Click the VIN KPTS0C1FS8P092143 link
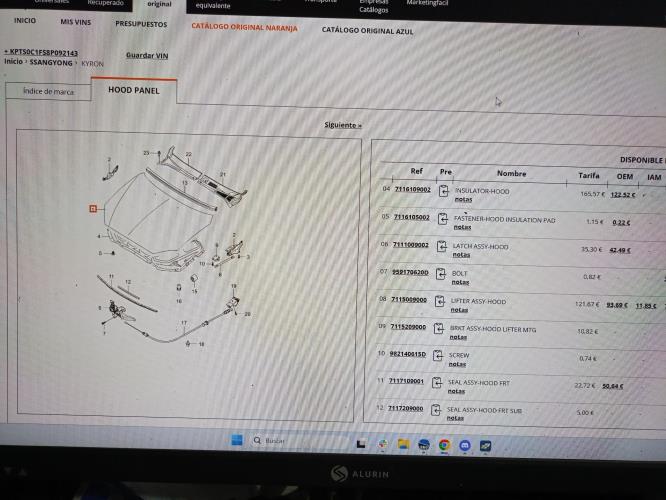The width and height of the screenshot is (666, 500). pos(41,52)
